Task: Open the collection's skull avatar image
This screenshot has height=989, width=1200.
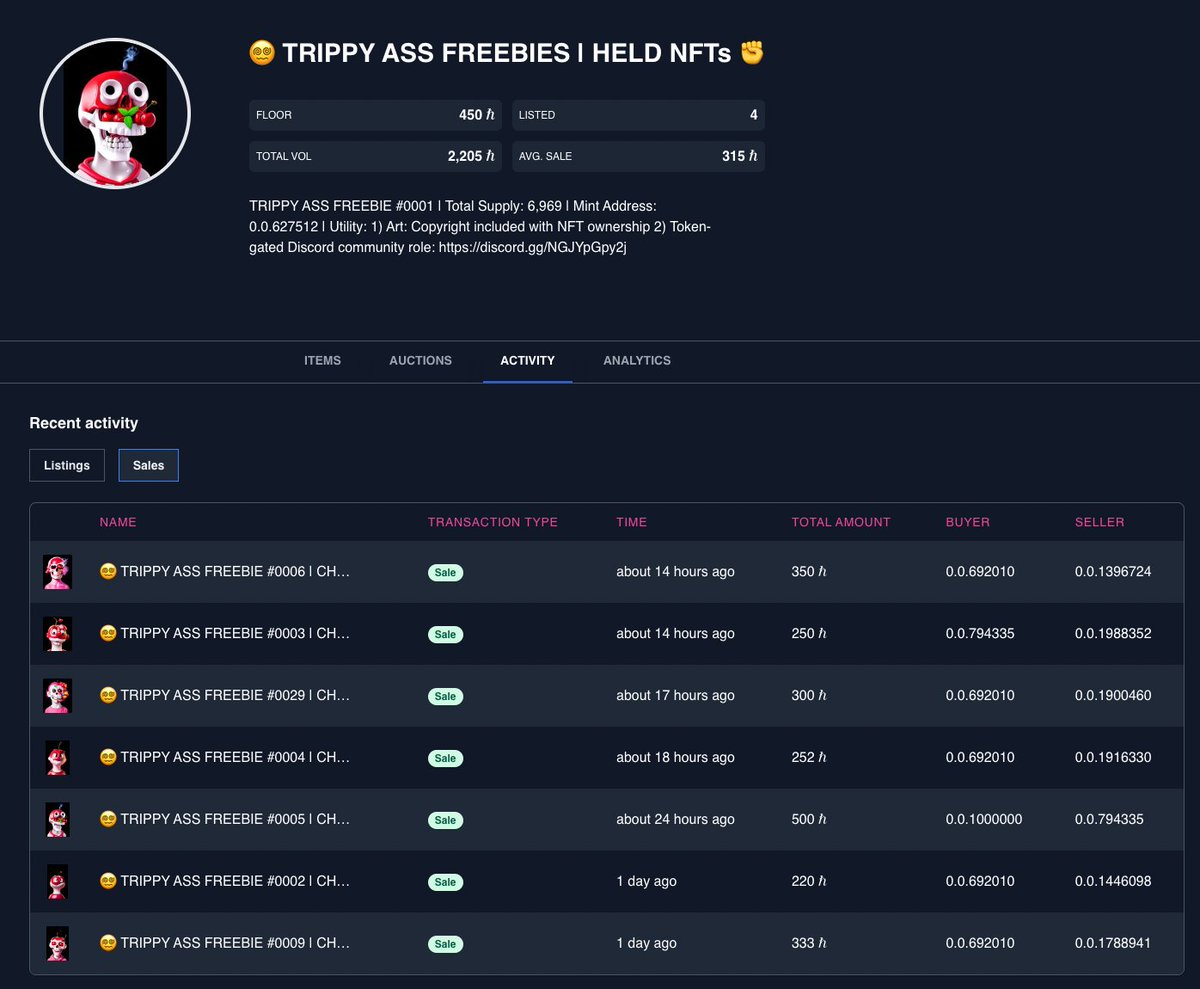Action: click(115, 114)
